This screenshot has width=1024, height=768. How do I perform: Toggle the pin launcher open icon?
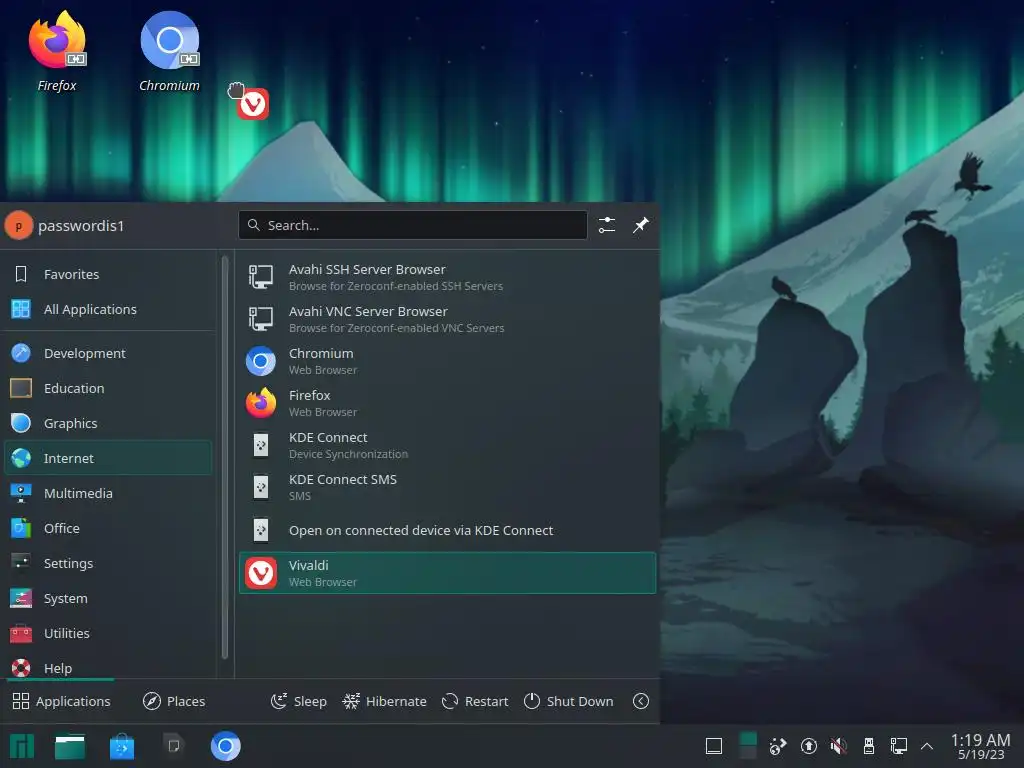(641, 225)
